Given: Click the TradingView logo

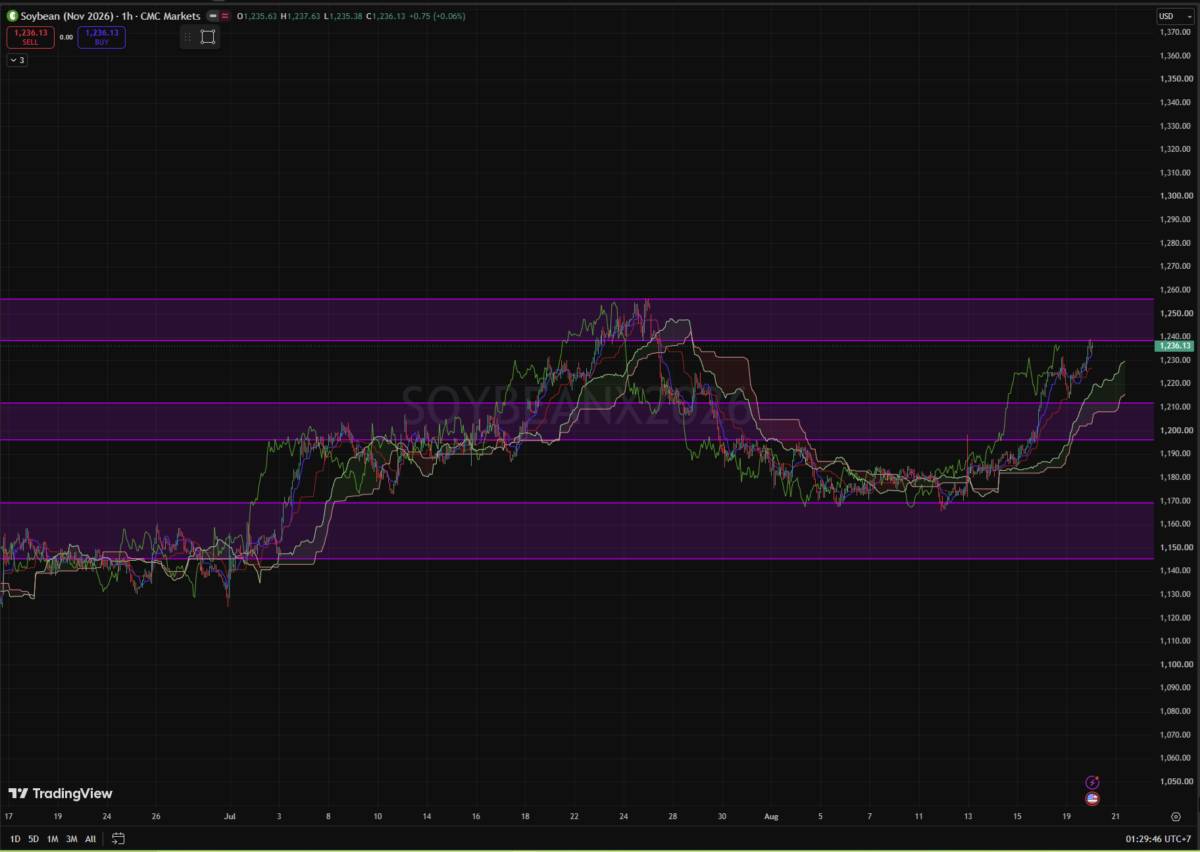Looking at the screenshot, I should tap(60, 793).
